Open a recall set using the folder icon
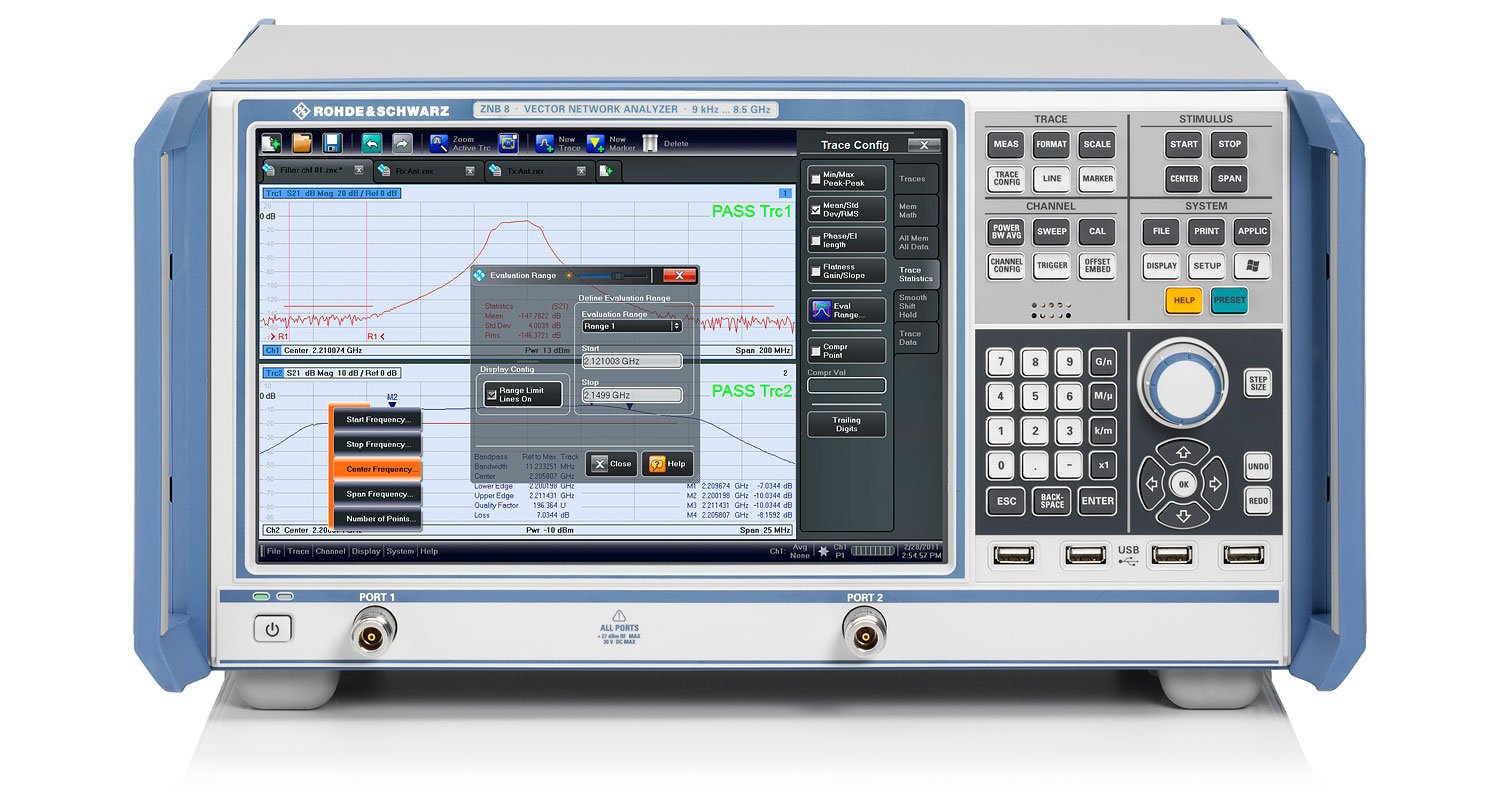Image resolution: width=1500 pixels, height=800 pixels. (304, 143)
